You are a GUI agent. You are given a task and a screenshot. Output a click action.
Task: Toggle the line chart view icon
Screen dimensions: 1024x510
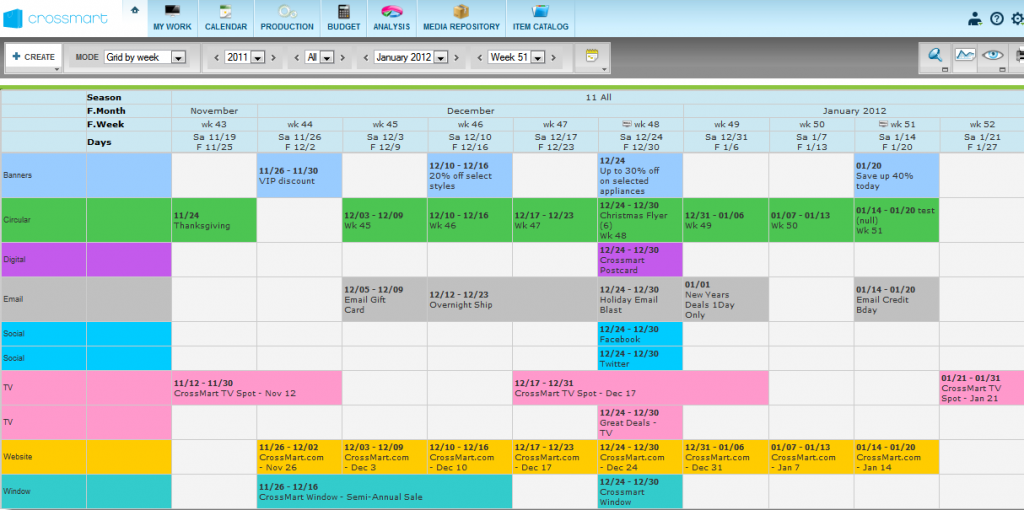pos(965,57)
